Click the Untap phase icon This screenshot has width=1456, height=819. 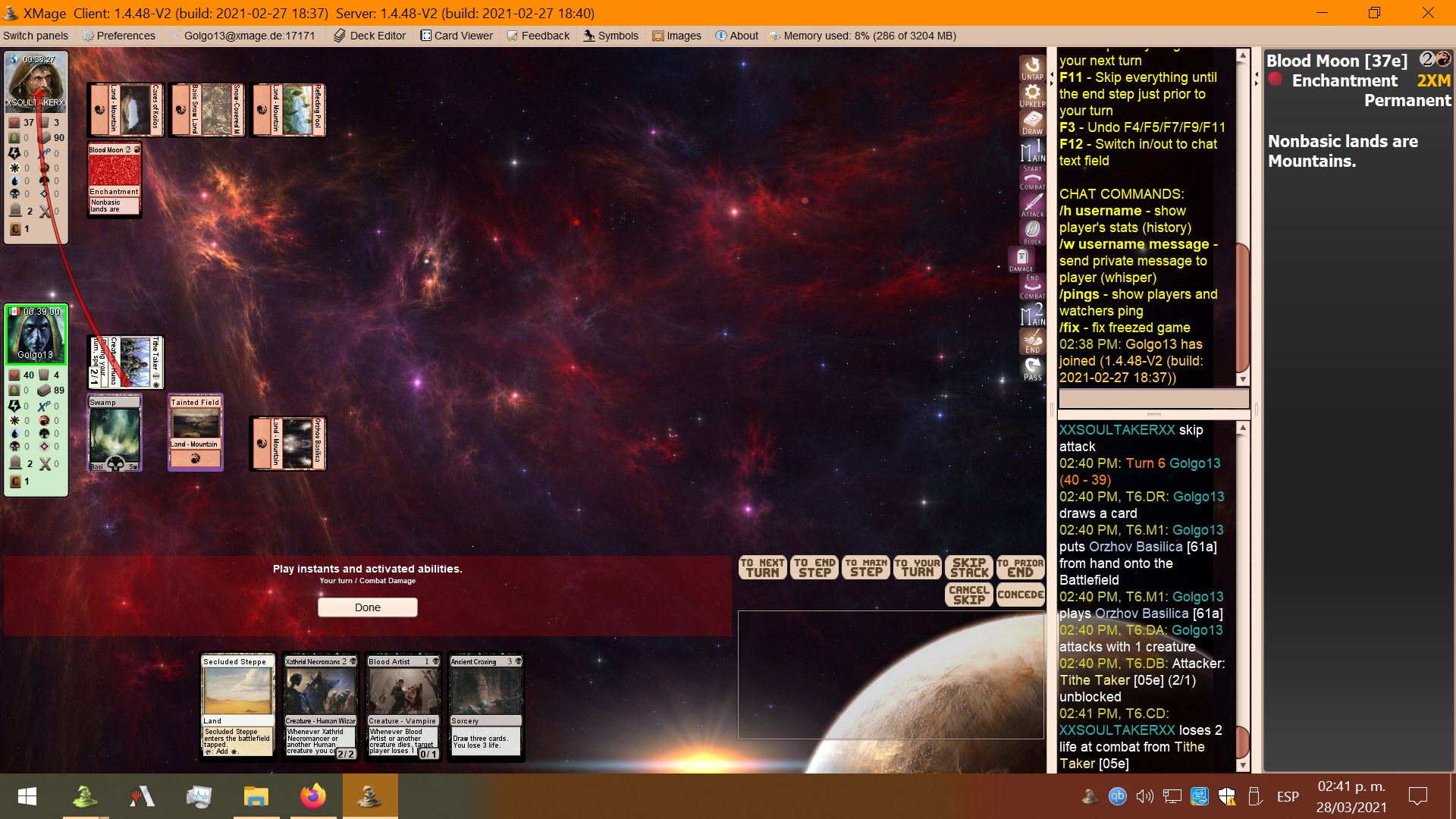[x=1032, y=67]
